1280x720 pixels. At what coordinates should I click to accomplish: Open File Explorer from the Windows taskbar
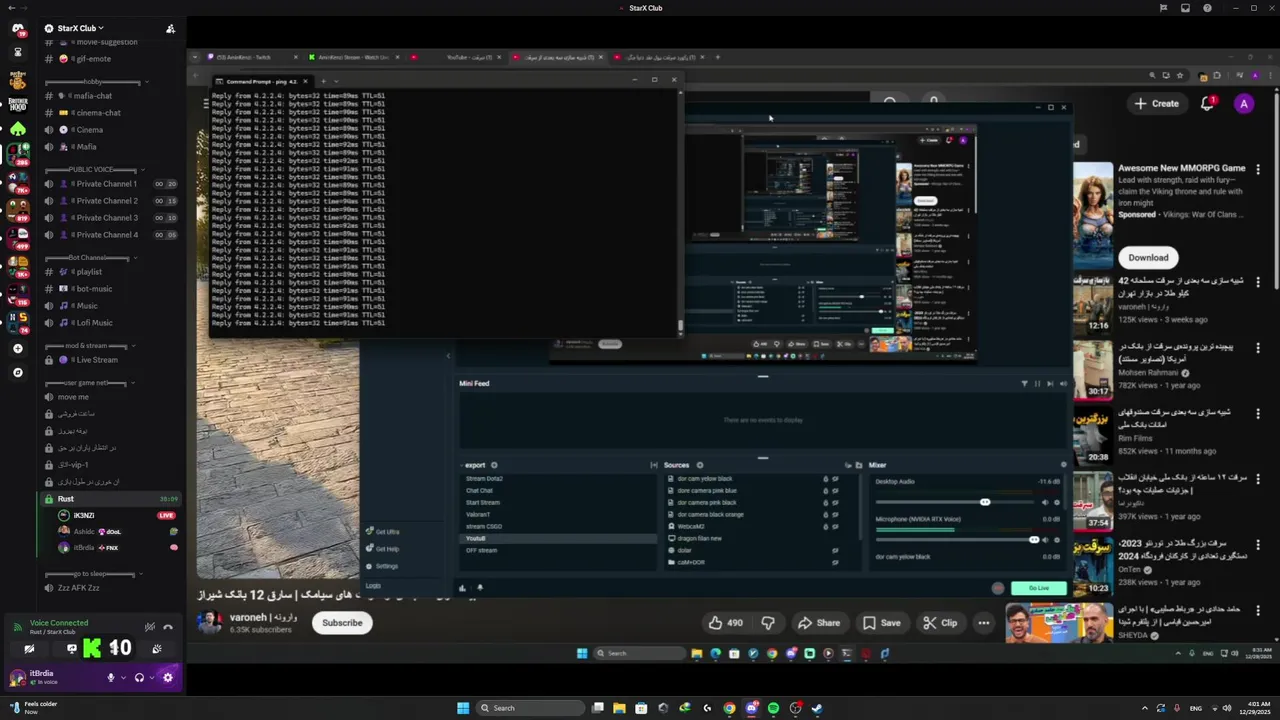619,708
